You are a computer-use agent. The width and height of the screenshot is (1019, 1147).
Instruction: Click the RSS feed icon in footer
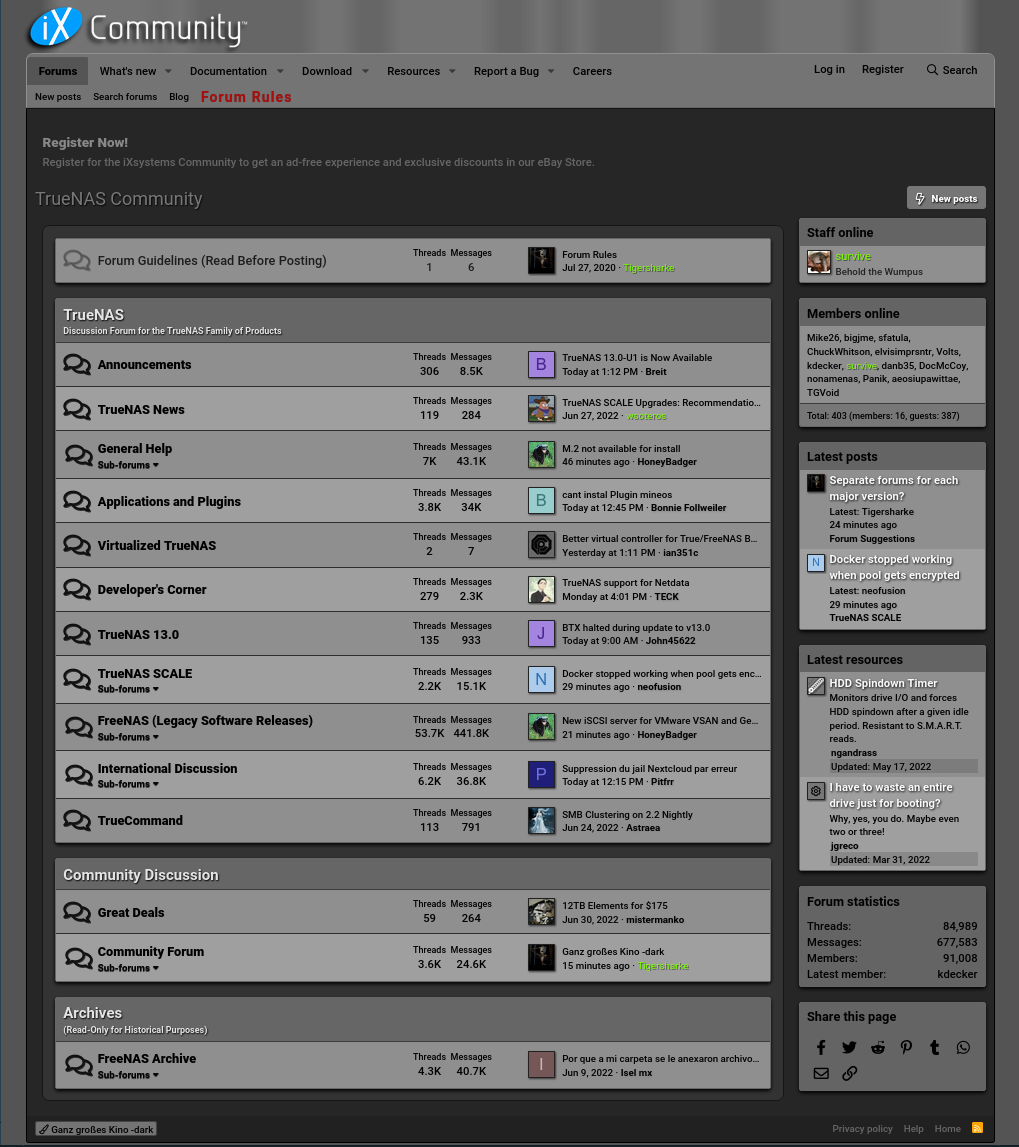coord(977,1128)
